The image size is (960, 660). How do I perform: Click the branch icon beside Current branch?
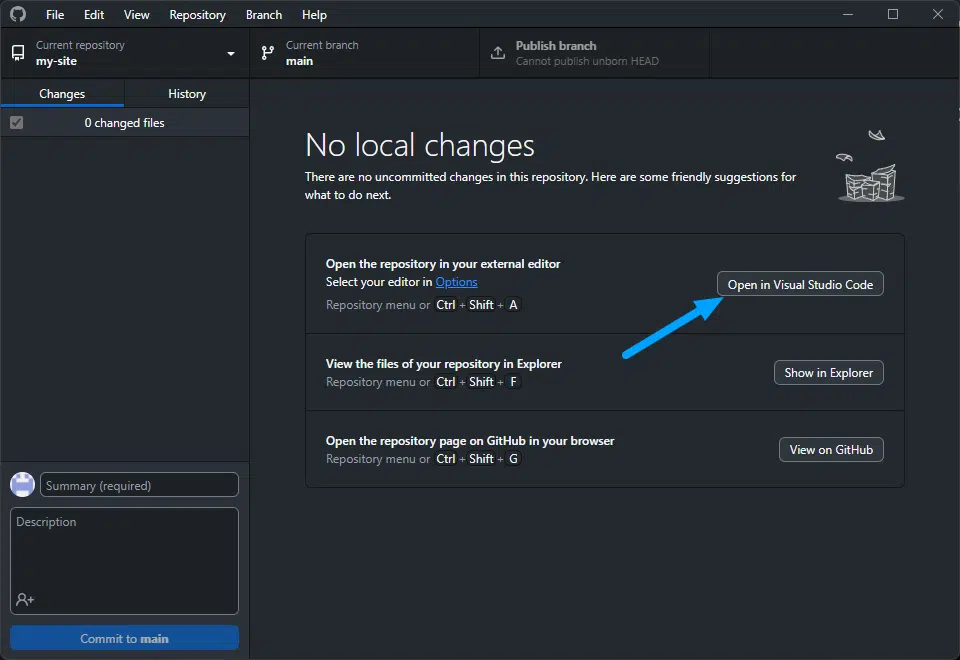[x=268, y=53]
